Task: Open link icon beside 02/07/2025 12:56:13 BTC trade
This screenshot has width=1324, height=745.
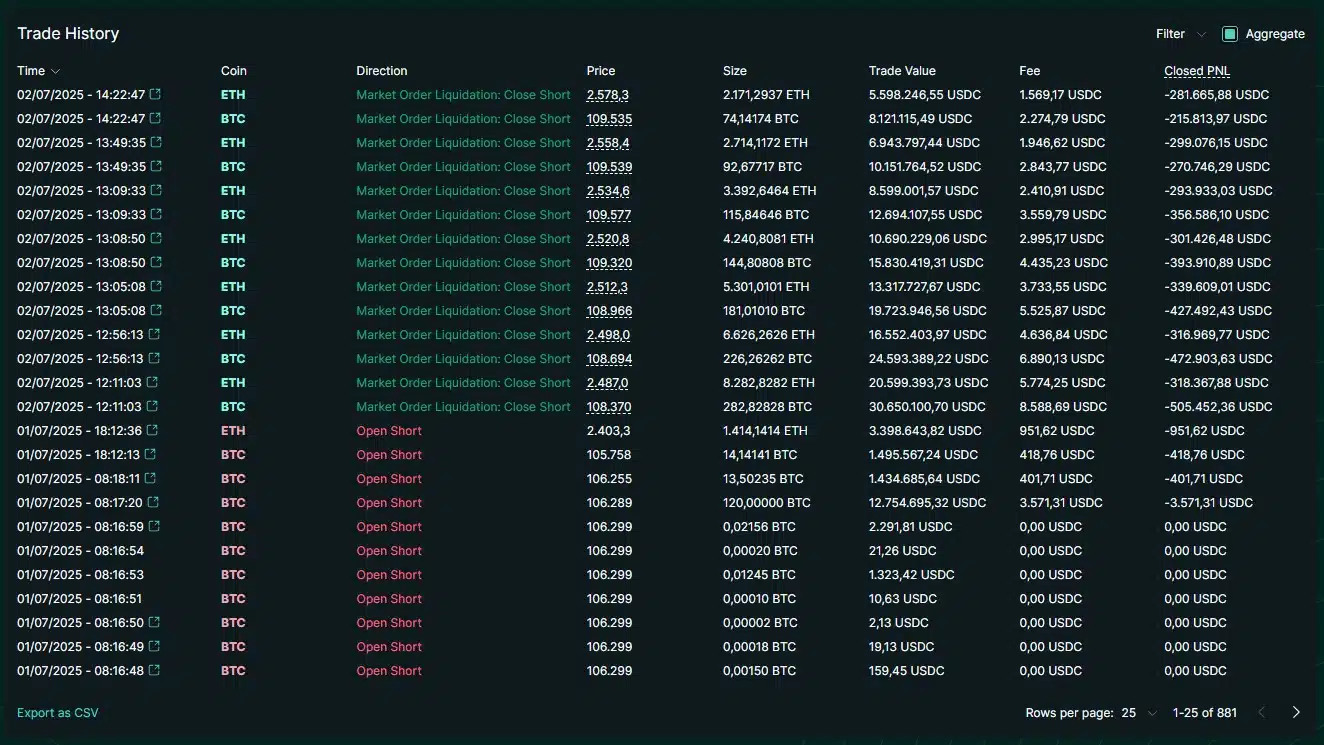Action: (x=153, y=359)
